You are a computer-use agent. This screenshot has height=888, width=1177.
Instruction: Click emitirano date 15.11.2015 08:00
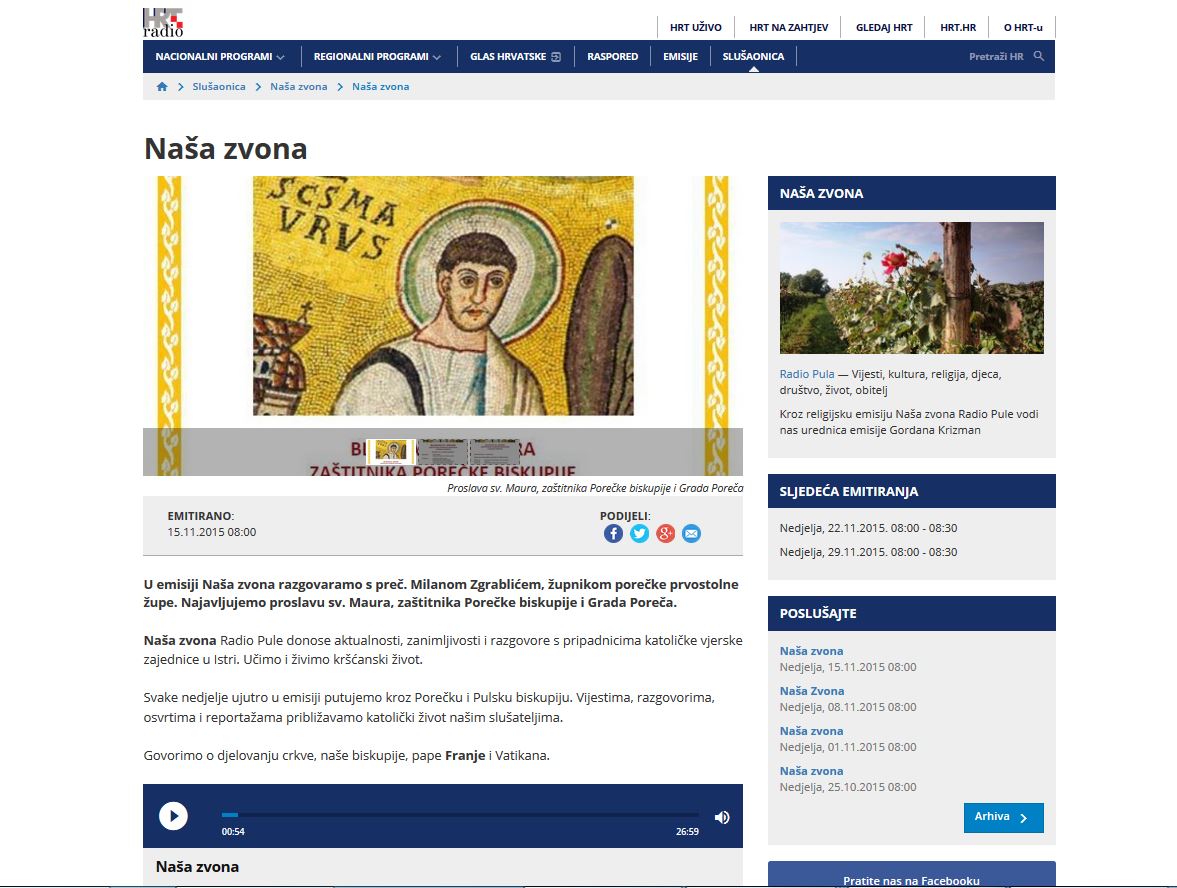click(212, 532)
